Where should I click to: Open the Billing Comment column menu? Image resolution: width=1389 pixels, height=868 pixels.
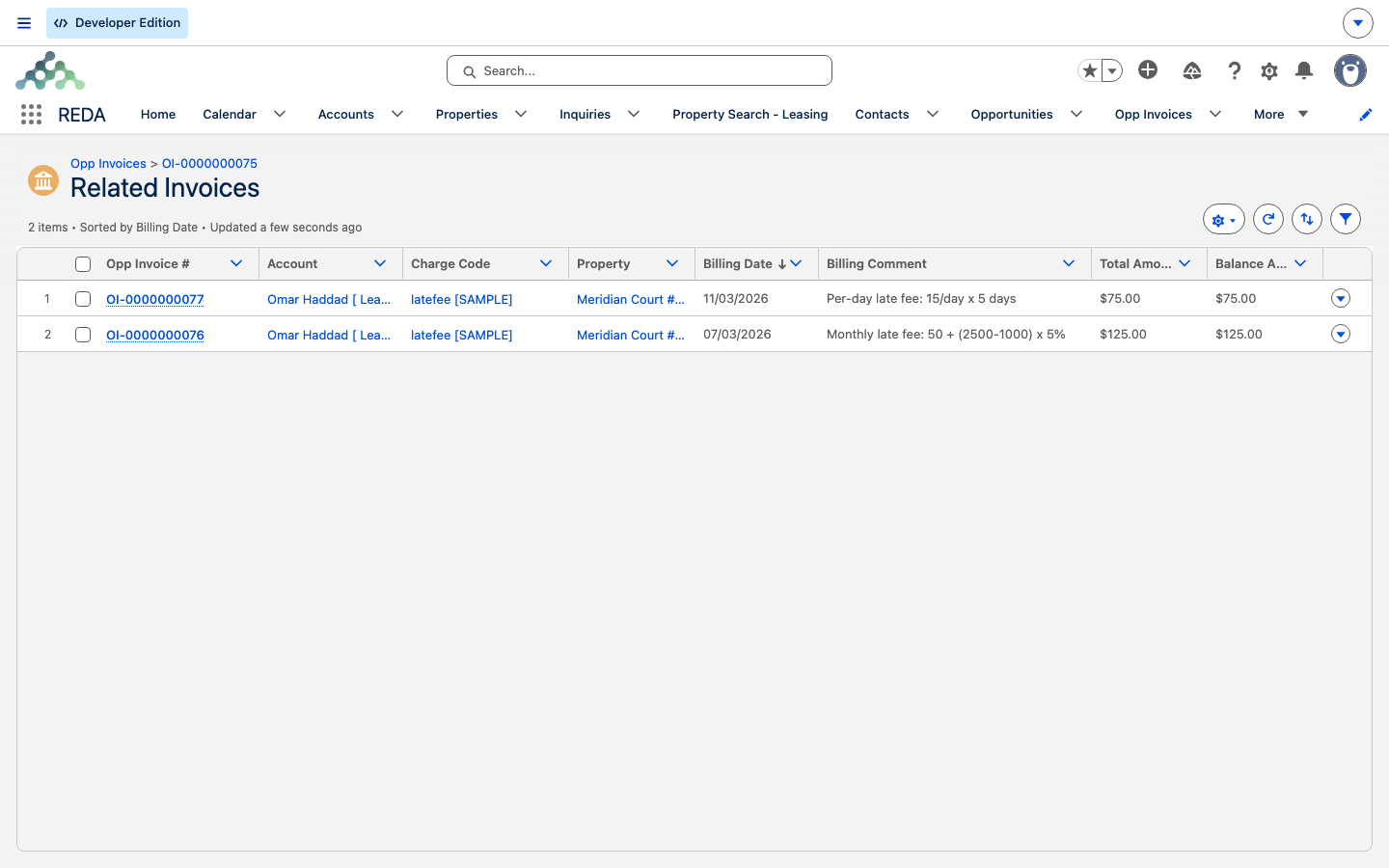pyautogui.click(x=1069, y=264)
